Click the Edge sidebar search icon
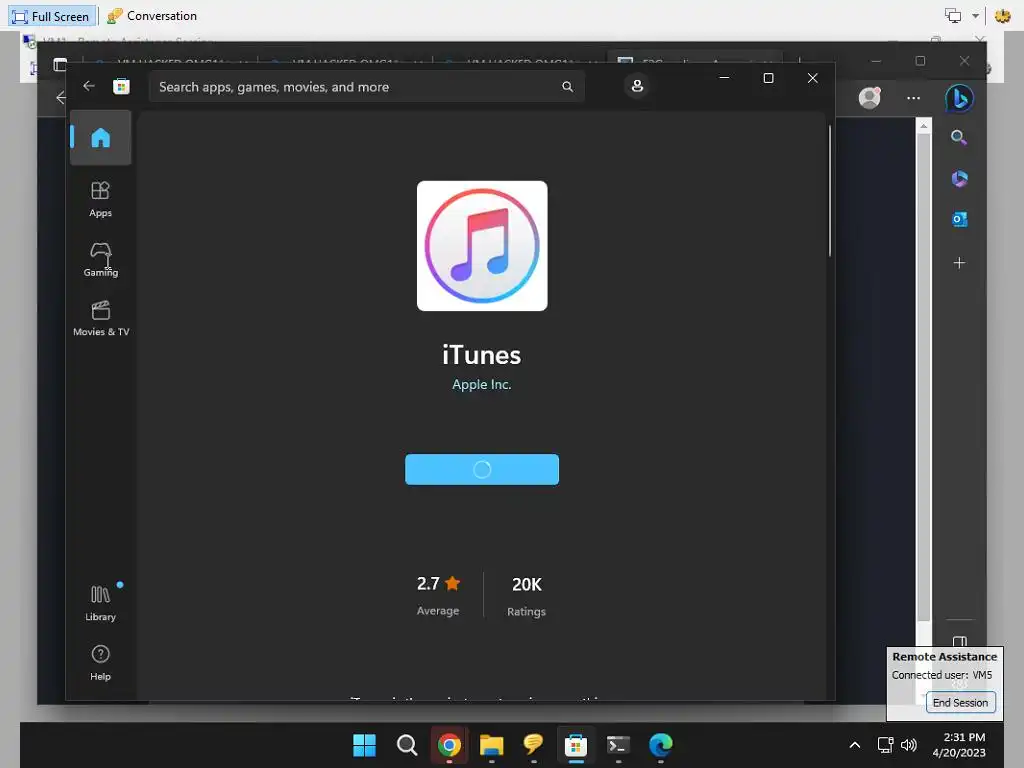Screen dimensions: 1024x768 pyautogui.click(x=959, y=137)
